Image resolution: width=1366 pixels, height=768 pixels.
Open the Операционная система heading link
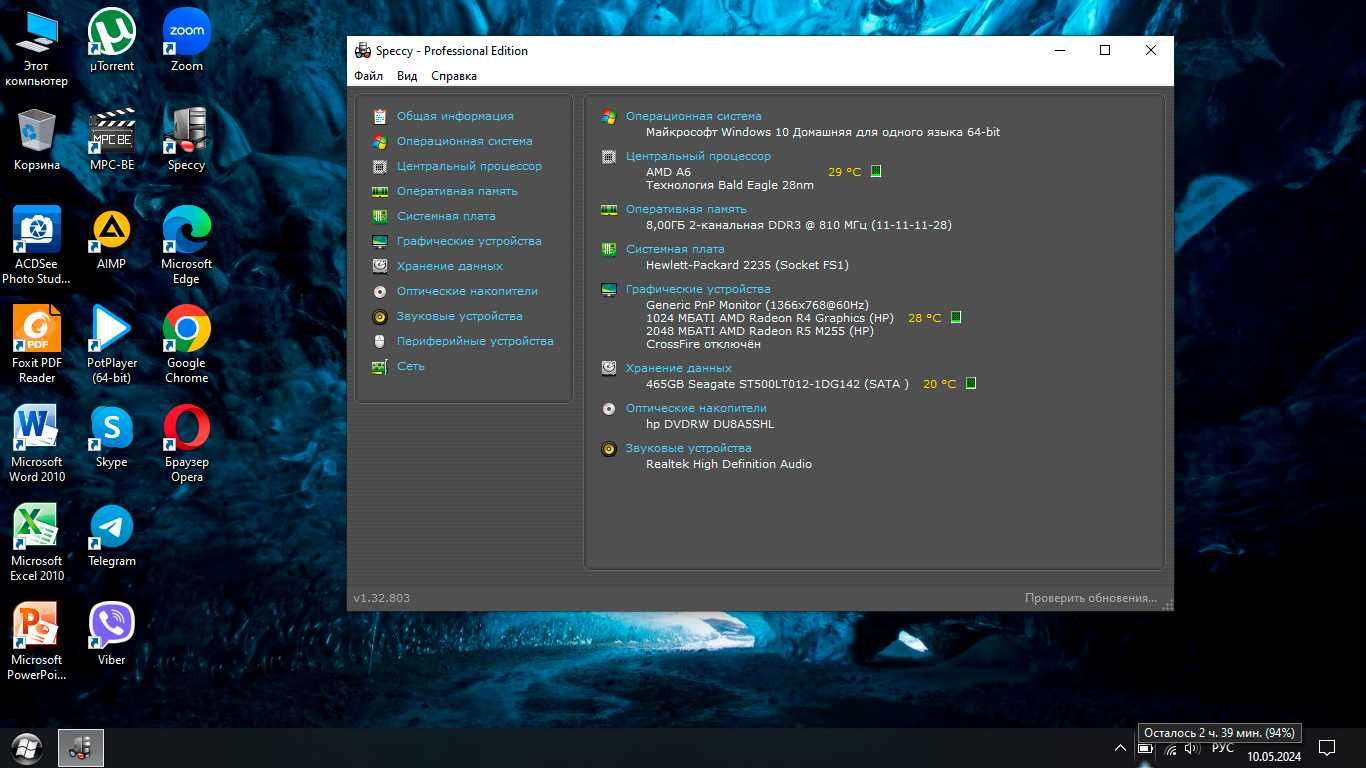coord(693,116)
